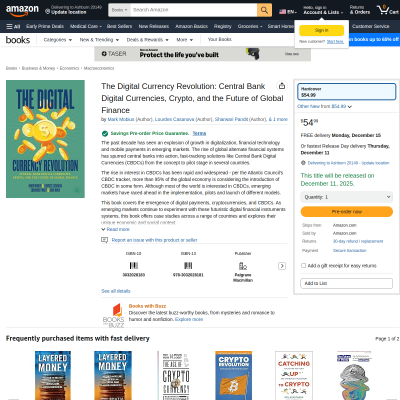Select the Hardcover $54.99 format option
Screen dimensions: 400x400
click(x=346, y=92)
